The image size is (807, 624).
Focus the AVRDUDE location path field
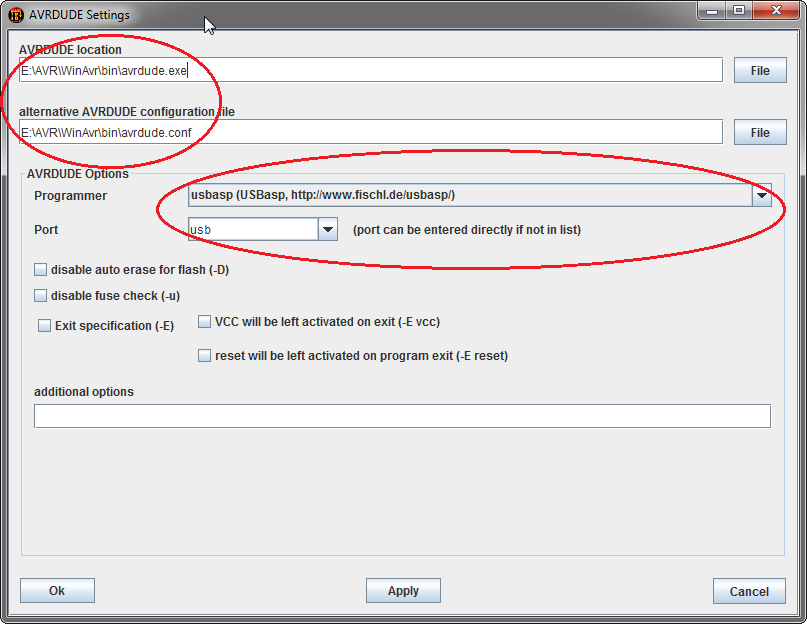point(371,70)
